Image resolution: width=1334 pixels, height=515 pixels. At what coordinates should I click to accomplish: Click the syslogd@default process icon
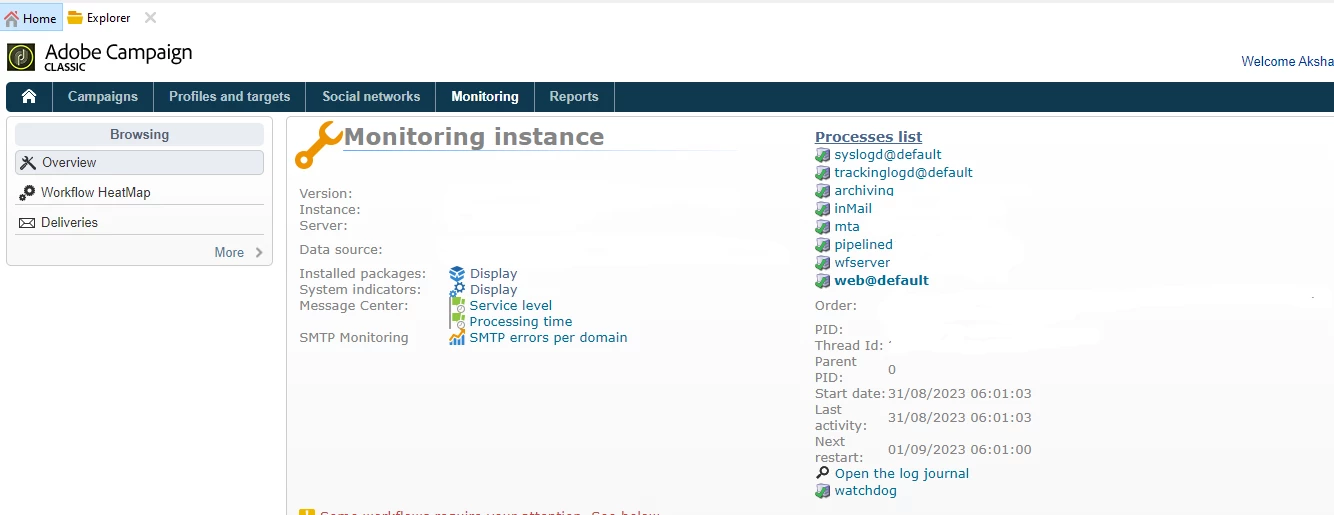pyautogui.click(x=823, y=155)
